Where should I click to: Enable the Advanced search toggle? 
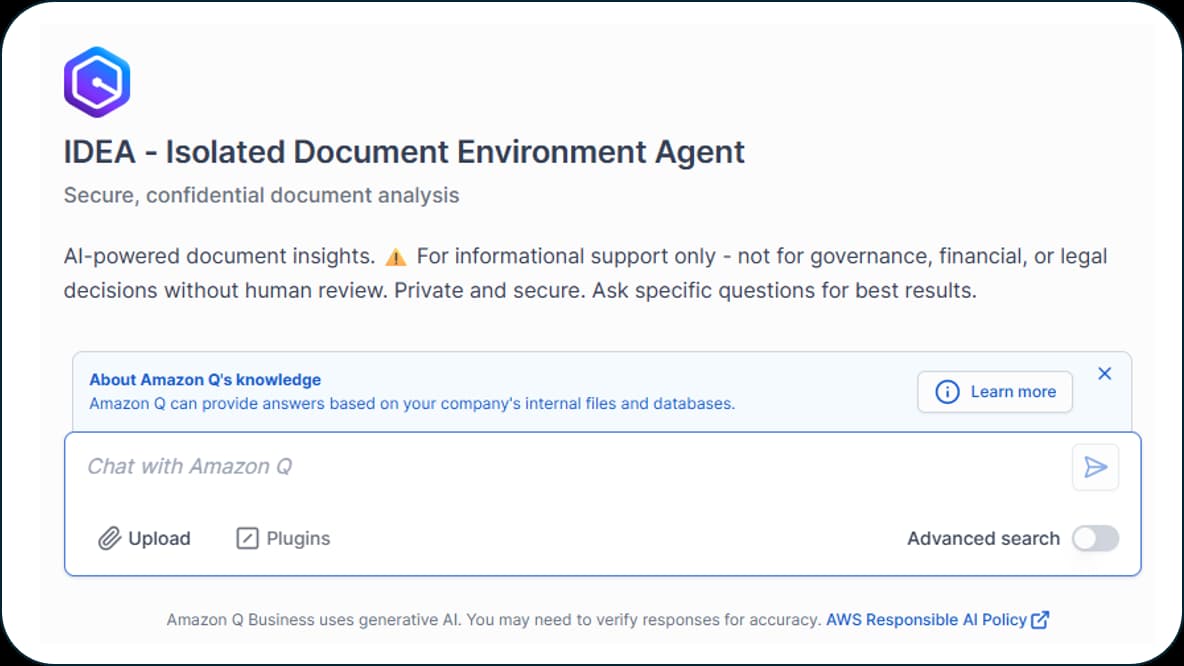(1095, 539)
